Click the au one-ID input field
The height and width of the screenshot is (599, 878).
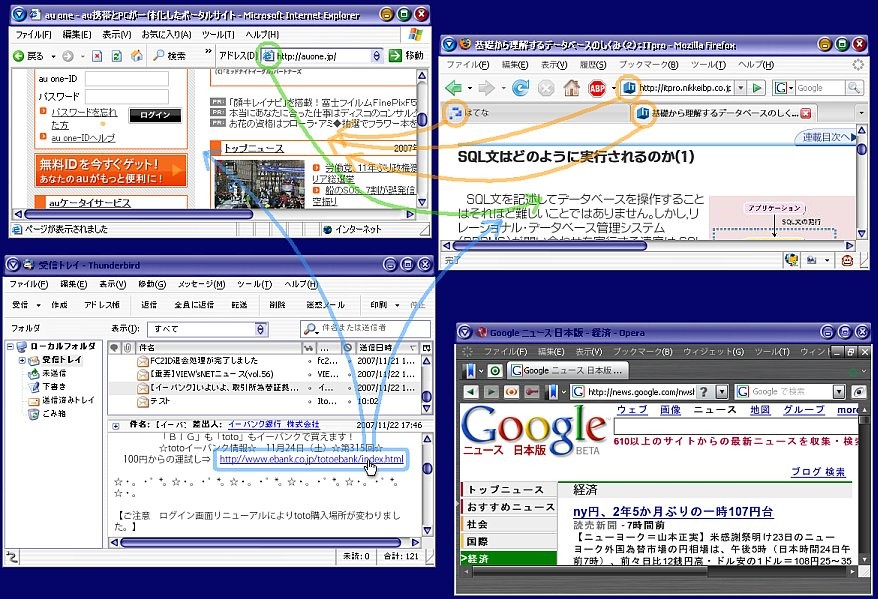coord(127,79)
